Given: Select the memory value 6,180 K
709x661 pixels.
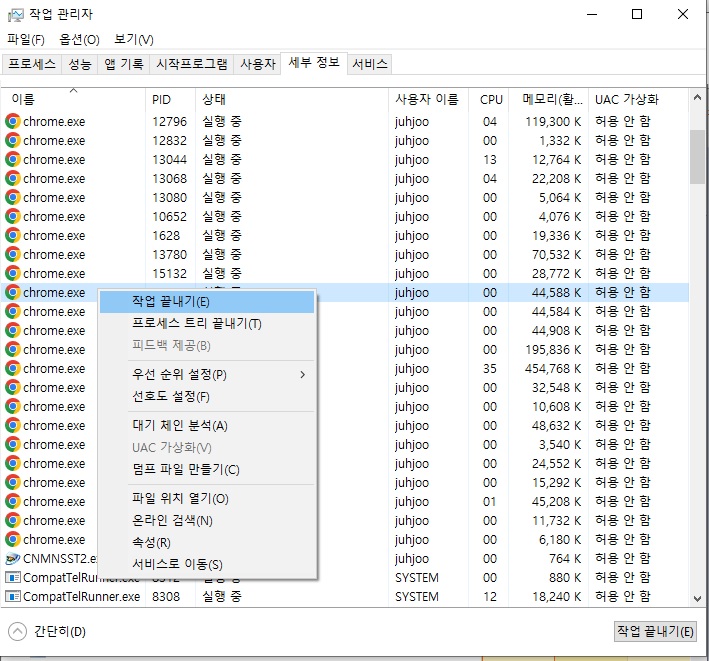Looking at the screenshot, I should tap(560, 539).
